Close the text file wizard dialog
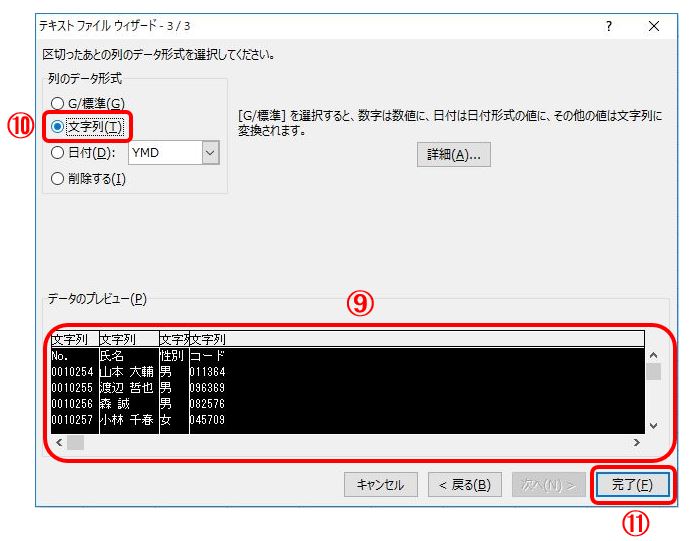The height and width of the screenshot is (541, 693). tap(654, 26)
